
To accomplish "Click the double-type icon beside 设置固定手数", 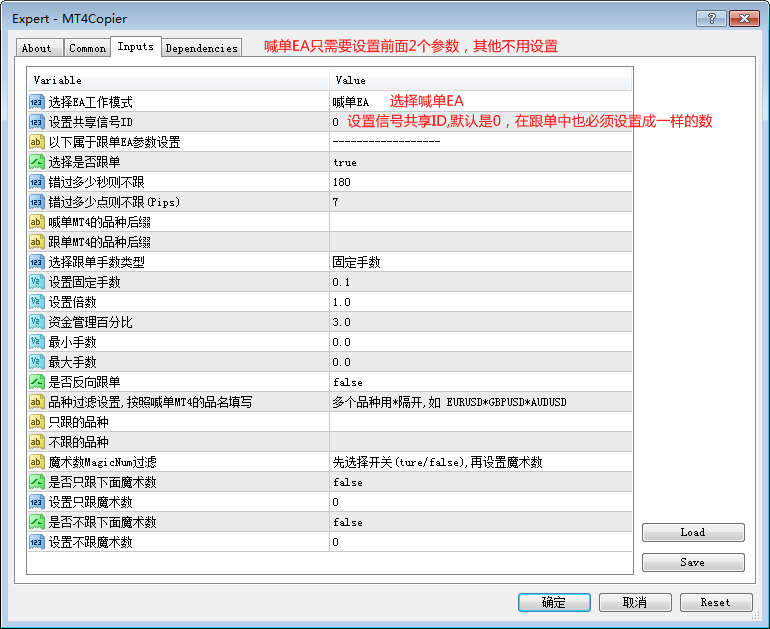I will point(37,282).
